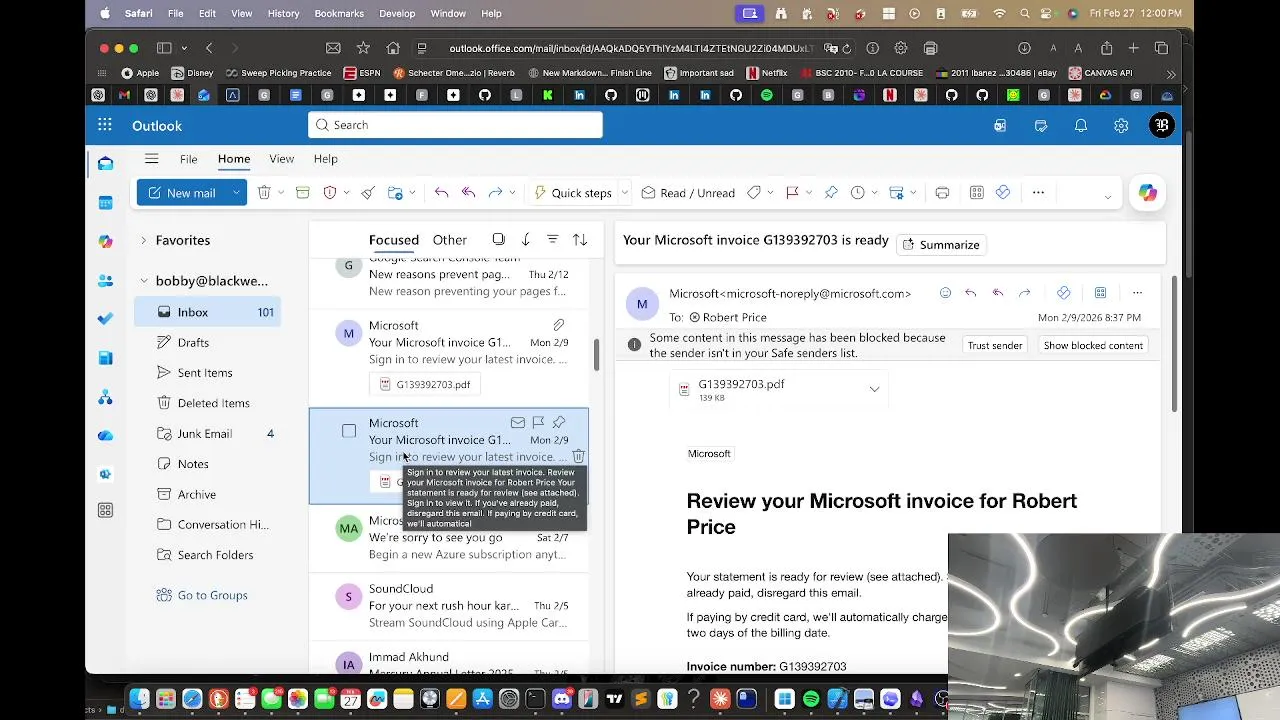Expand the Favorites section
Viewport: 1280px width, 720px height.
pyautogui.click(x=143, y=240)
